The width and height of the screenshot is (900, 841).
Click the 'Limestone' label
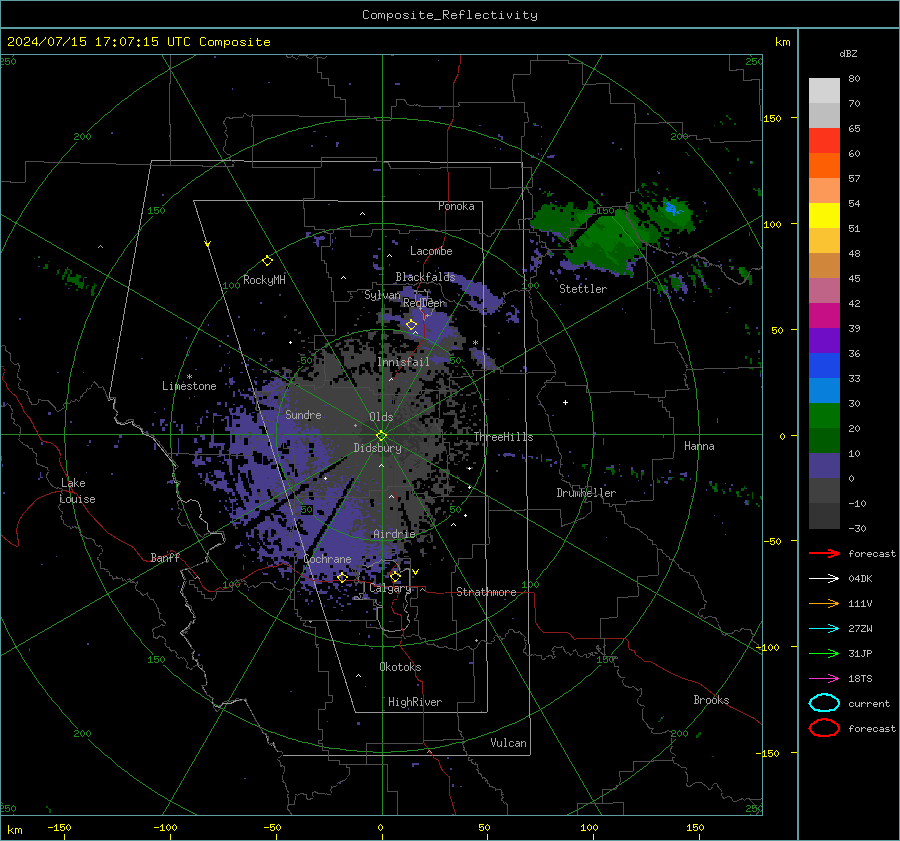tap(189, 386)
